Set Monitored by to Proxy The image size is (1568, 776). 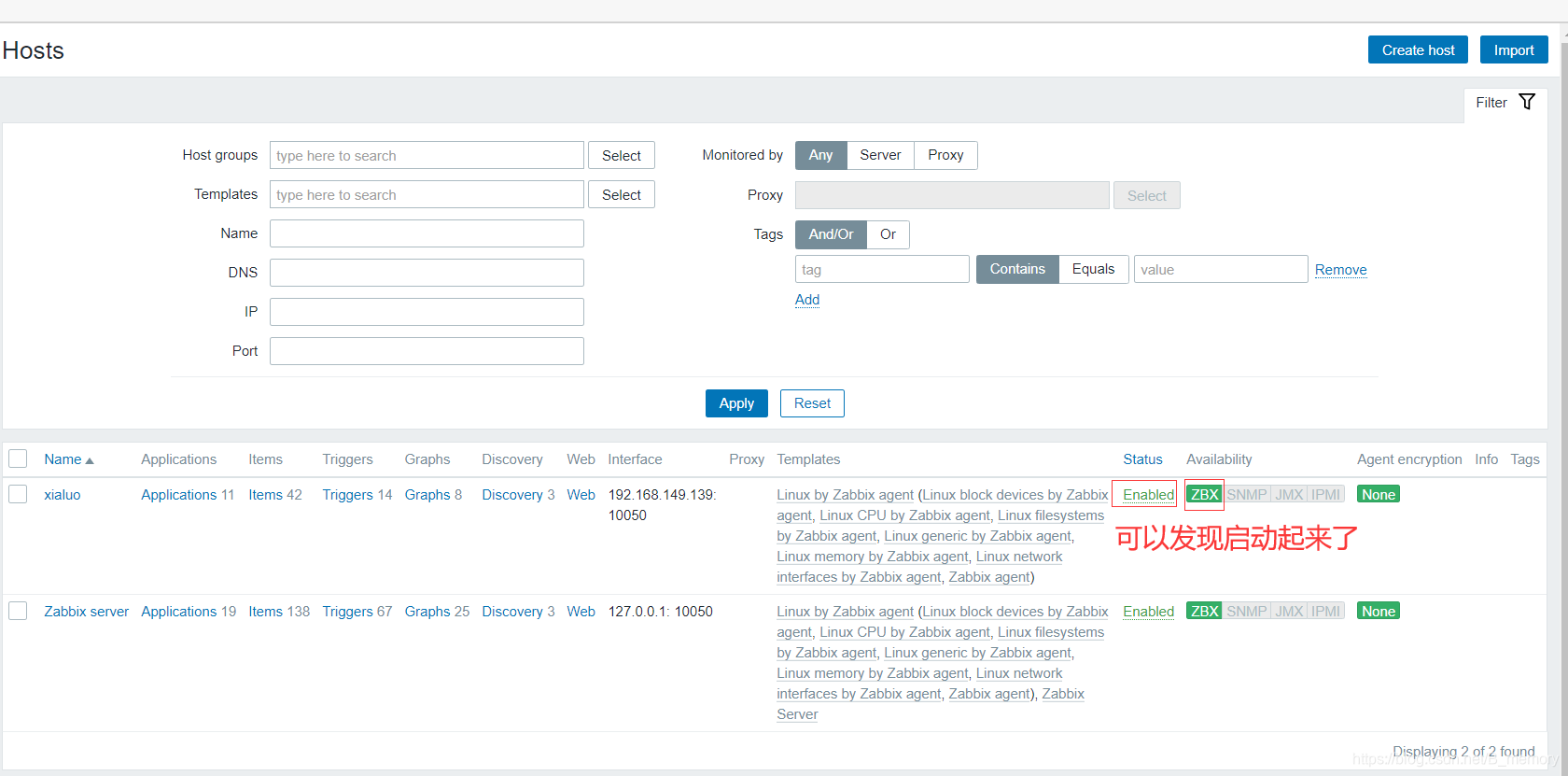pos(945,155)
